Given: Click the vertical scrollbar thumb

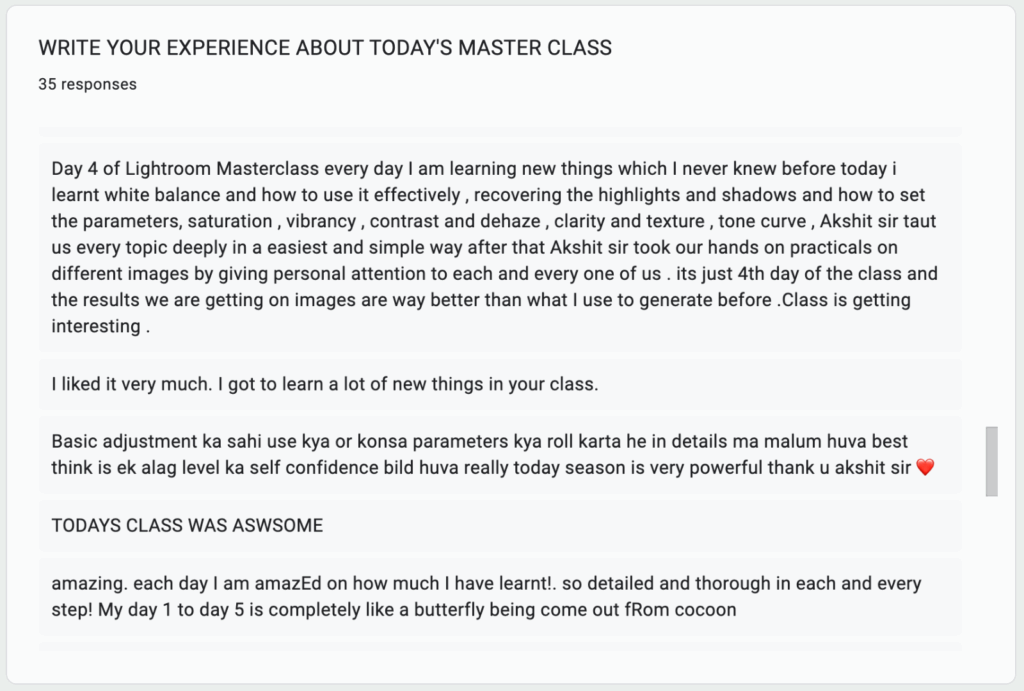Looking at the screenshot, I should (x=991, y=461).
